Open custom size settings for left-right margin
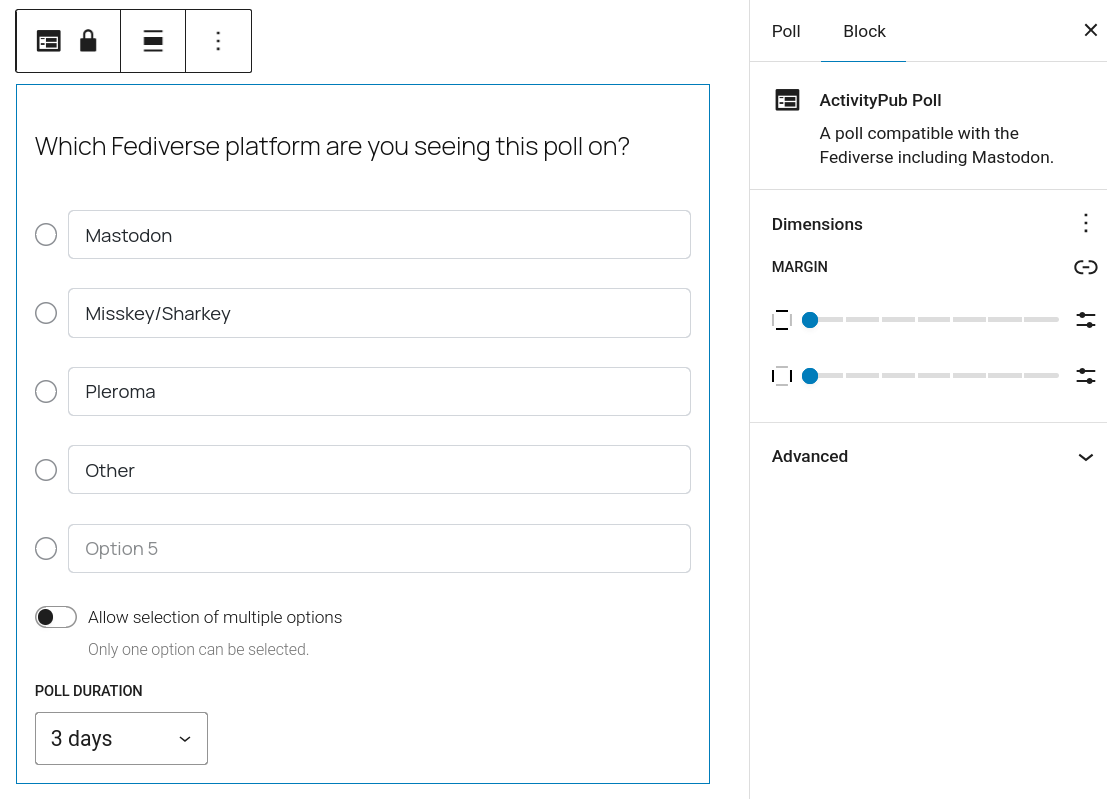The width and height of the screenshot is (1107, 799). (x=1085, y=376)
